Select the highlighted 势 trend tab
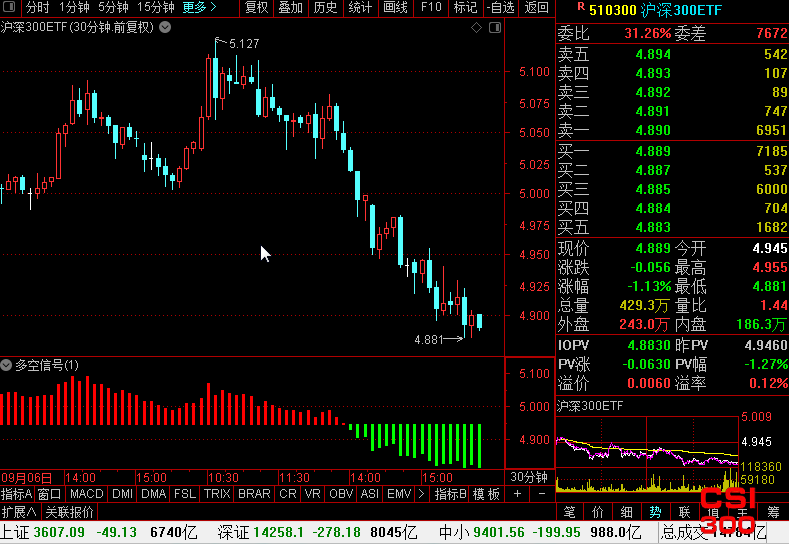The image size is (789, 544). (x=655, y=512)
